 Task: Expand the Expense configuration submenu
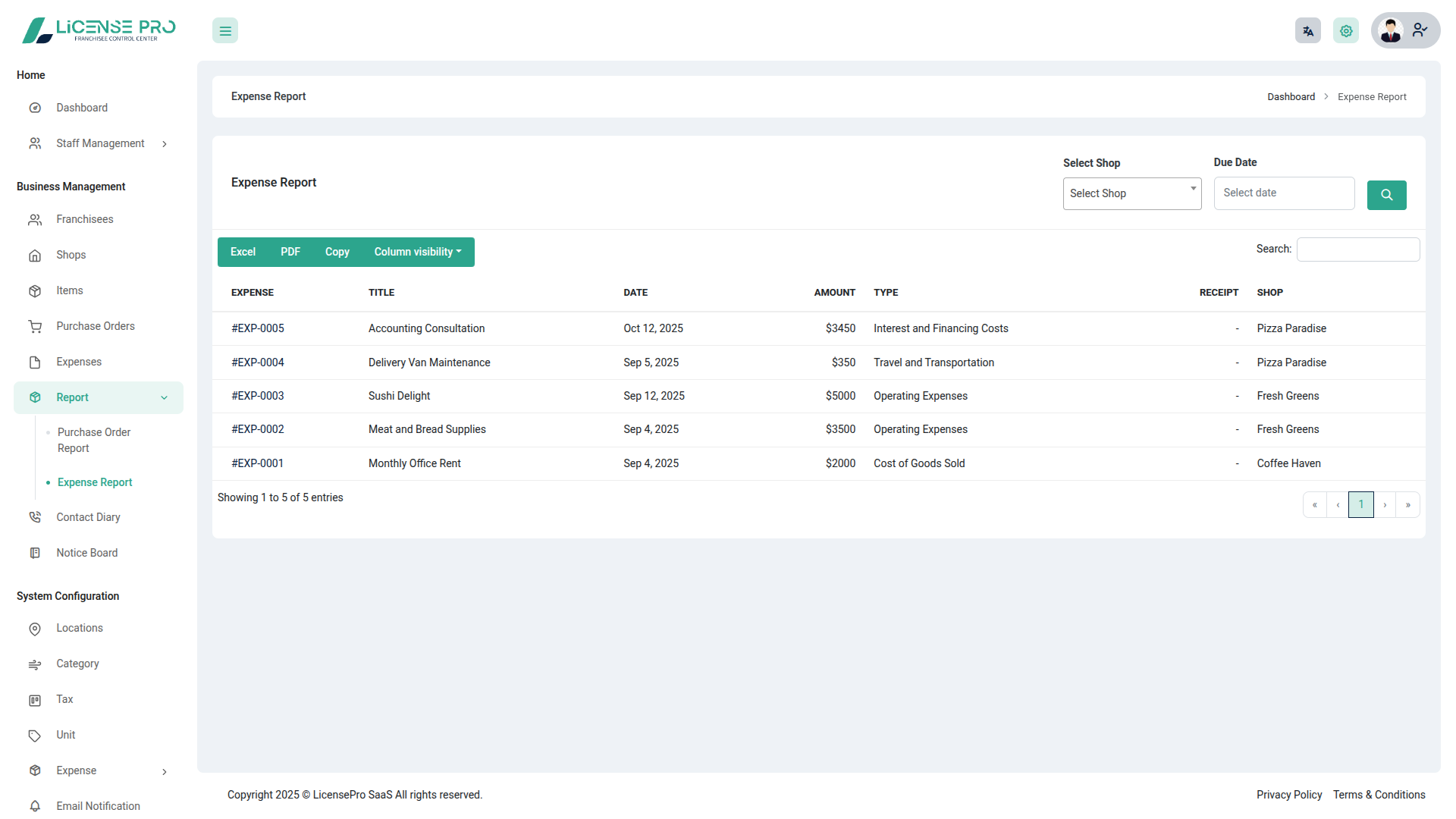click(165, 772)
